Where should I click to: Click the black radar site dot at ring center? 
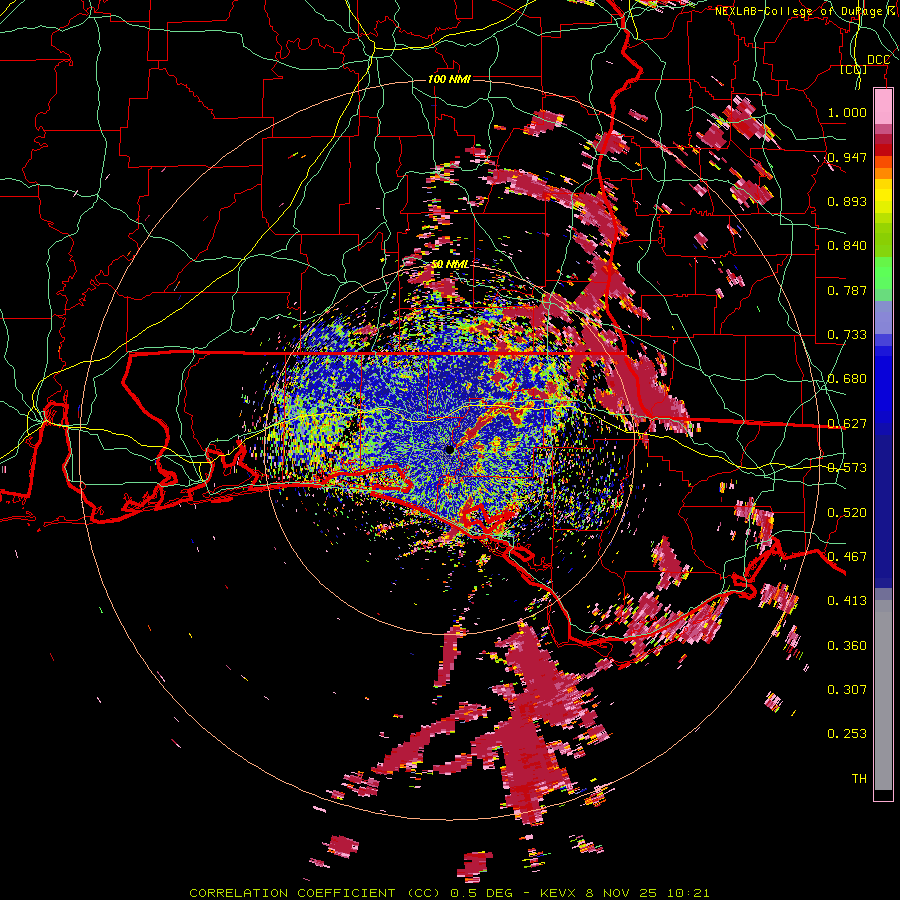pos(449,449)
